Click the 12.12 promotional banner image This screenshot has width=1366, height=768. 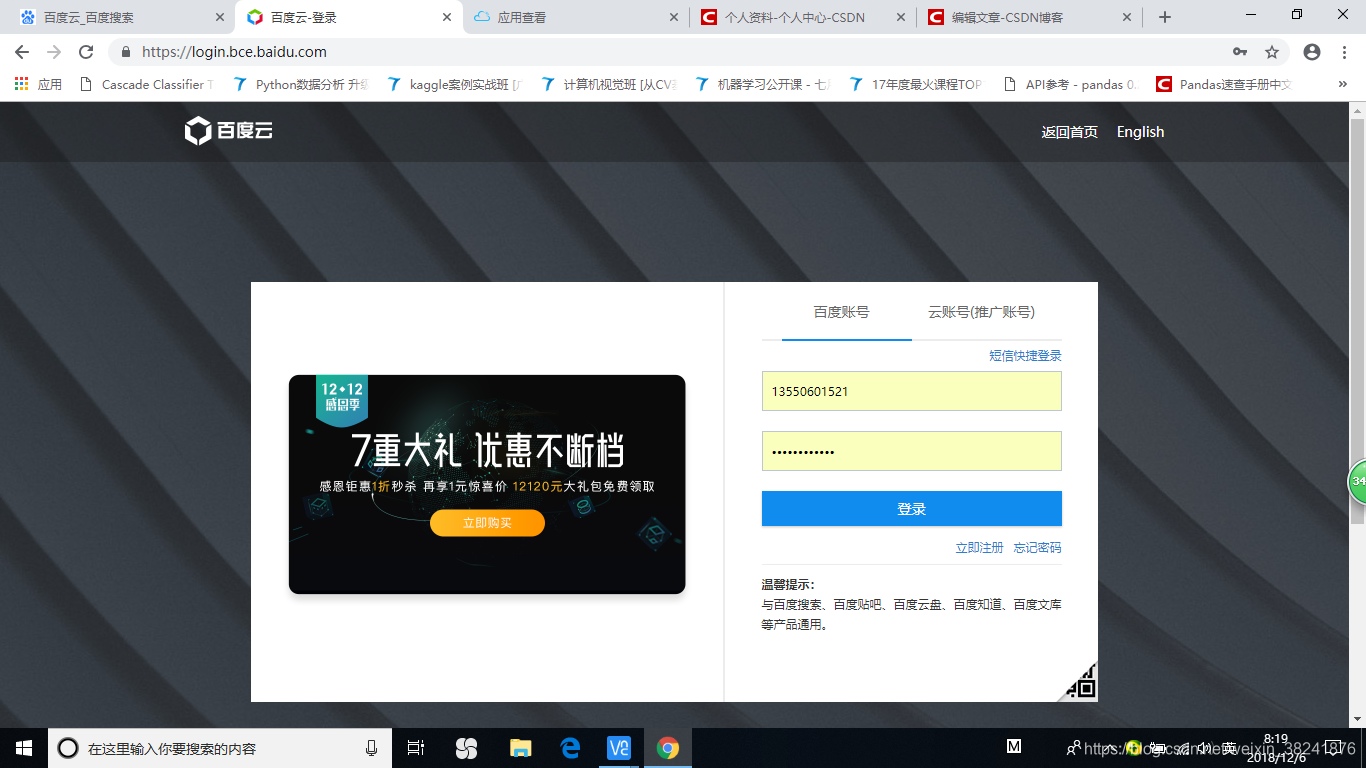coord(487,484)
